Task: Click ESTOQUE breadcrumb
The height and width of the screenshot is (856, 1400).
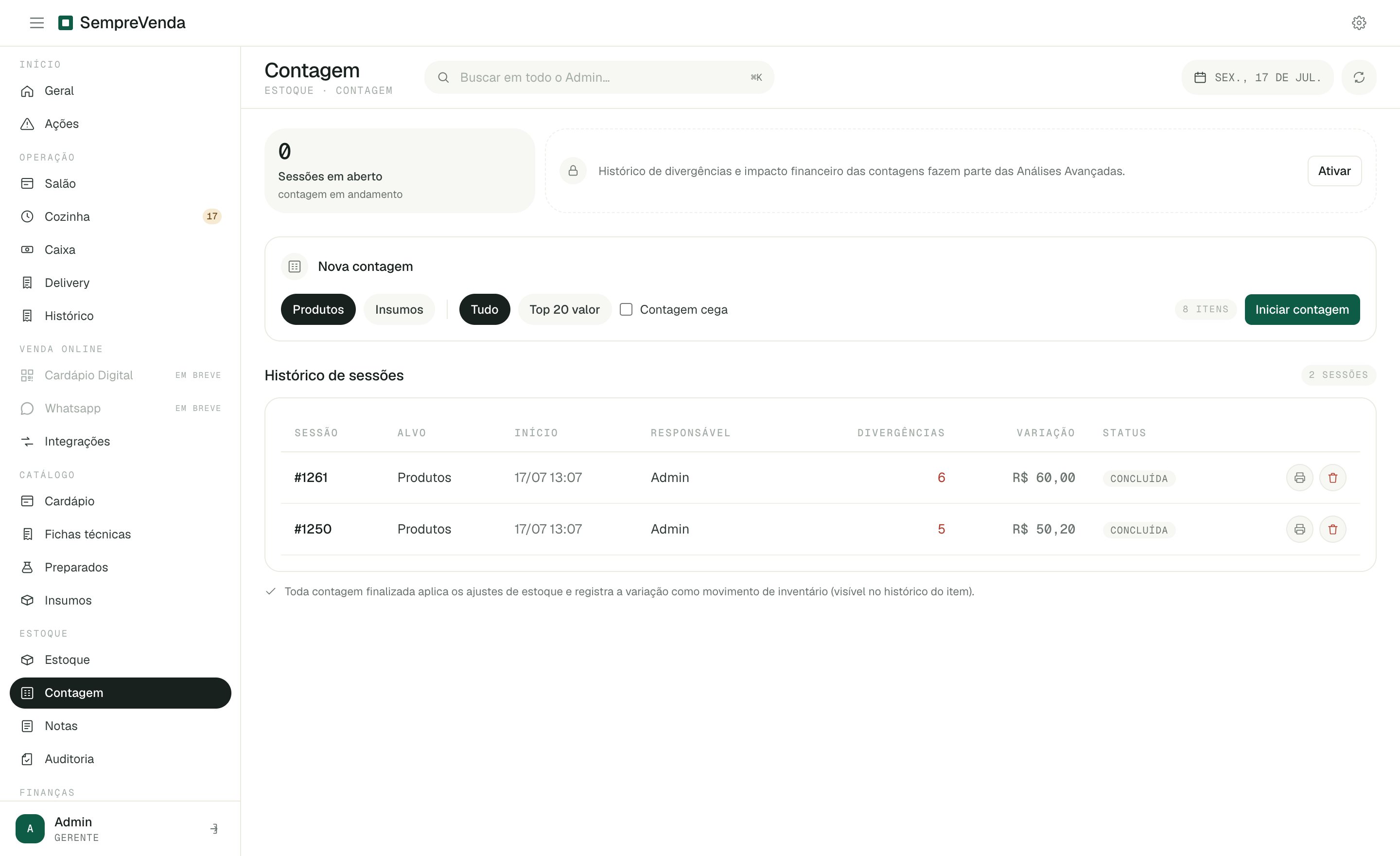Action: click(x=289, y=90)
